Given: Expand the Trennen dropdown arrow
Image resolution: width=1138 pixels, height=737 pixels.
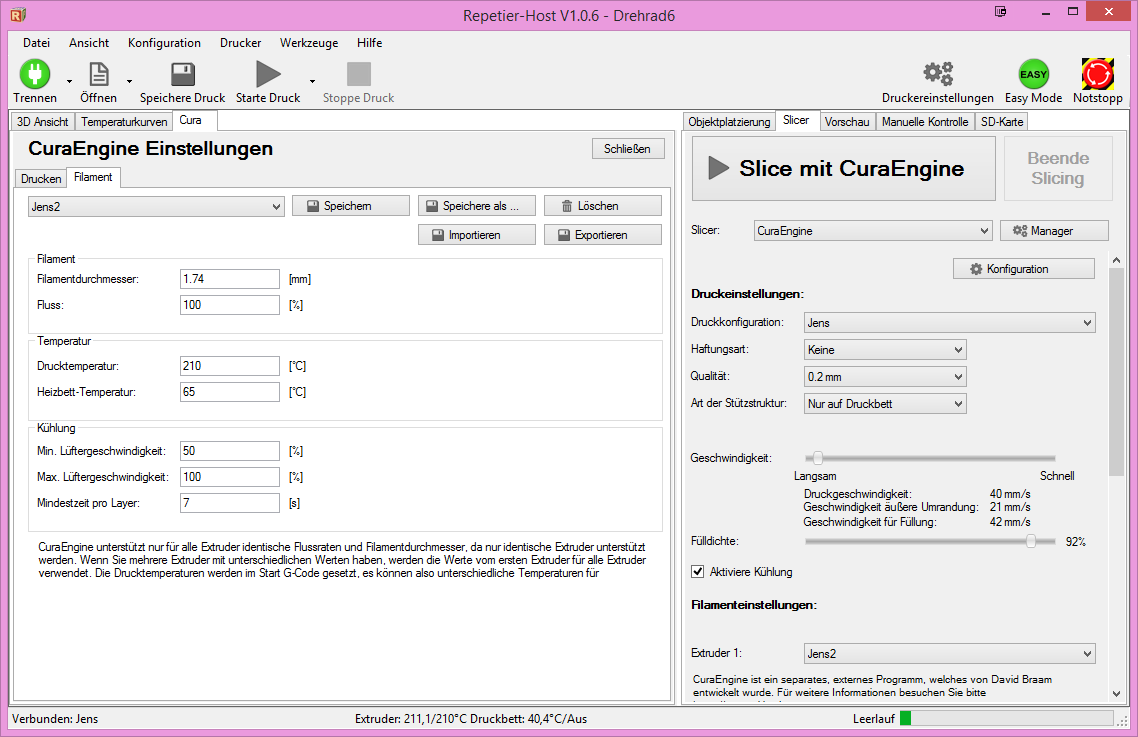Looking at the screenshot, I should (70, 81).
